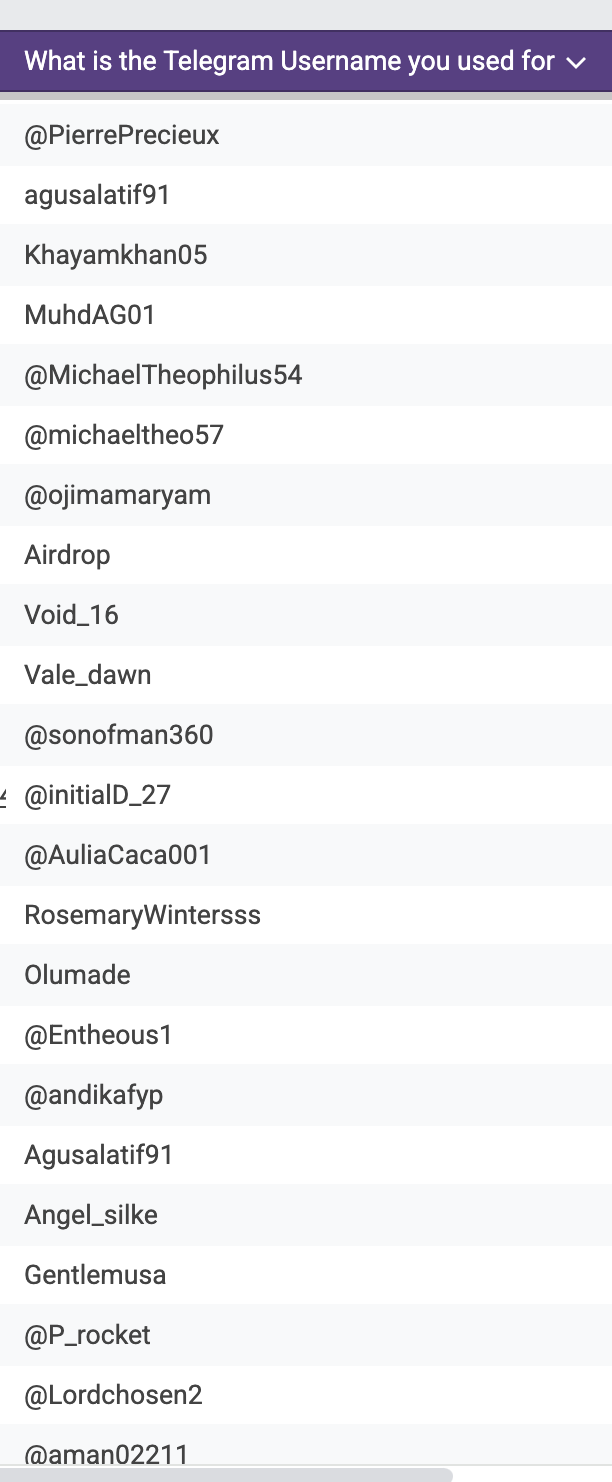Select the agusalatif91 cell
Viewport: 612px width, 1482px height.
tap(306, 195)
